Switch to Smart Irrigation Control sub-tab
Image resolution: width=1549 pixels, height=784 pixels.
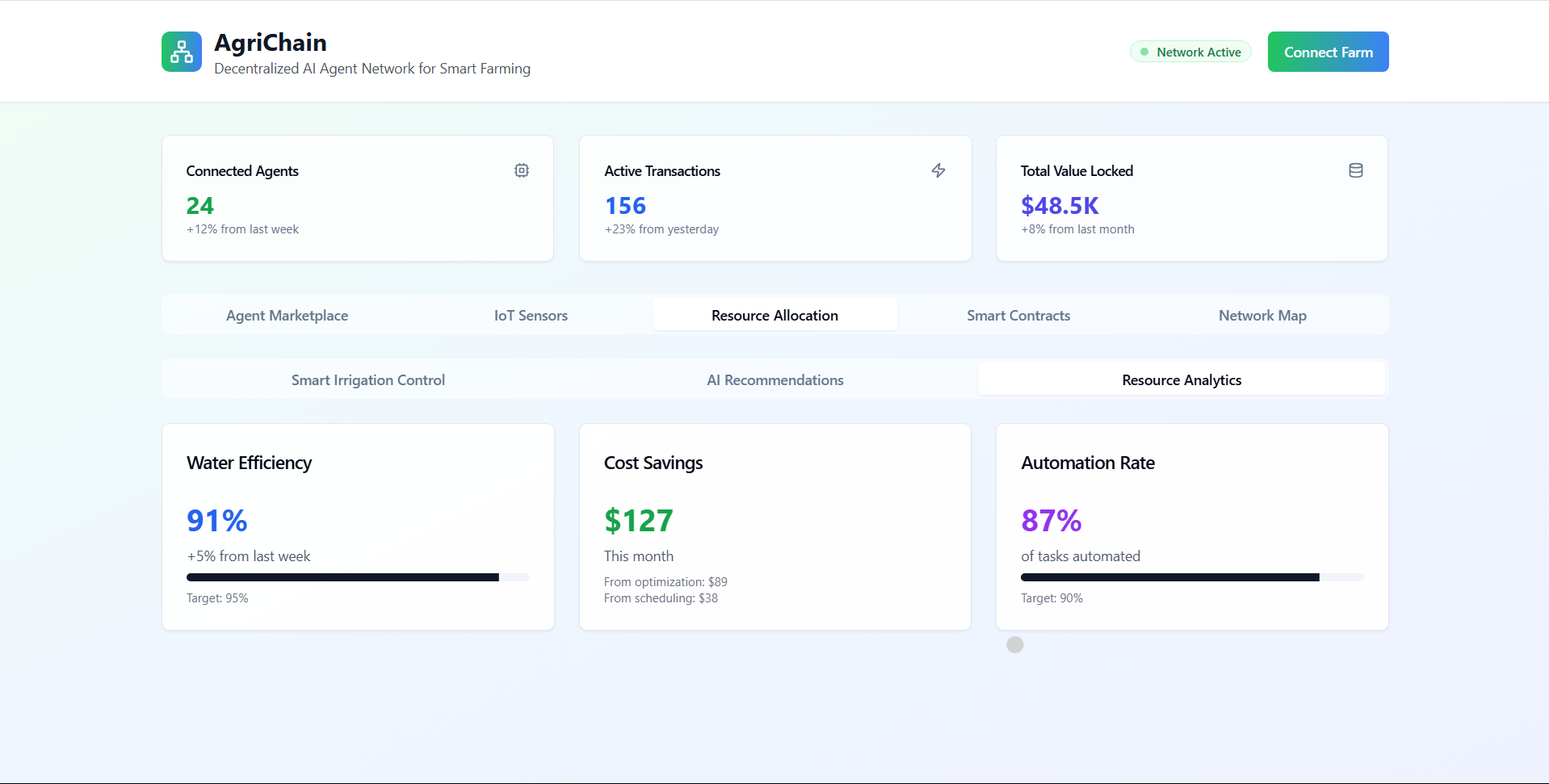pyautogui.click(x=368, y=379)
